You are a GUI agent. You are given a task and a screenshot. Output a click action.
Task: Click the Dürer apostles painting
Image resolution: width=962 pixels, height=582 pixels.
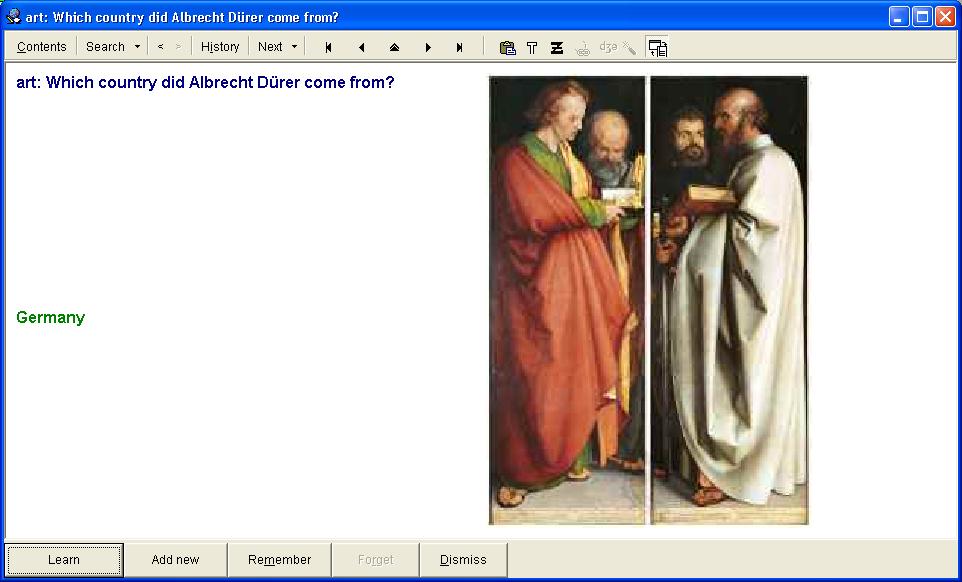click(x=648, y=300)
